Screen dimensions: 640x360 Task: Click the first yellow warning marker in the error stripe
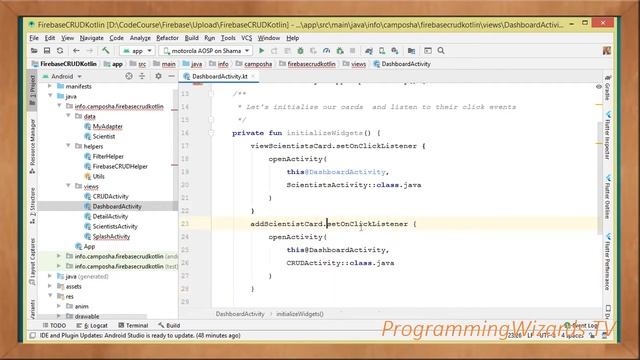click(599, 105)
